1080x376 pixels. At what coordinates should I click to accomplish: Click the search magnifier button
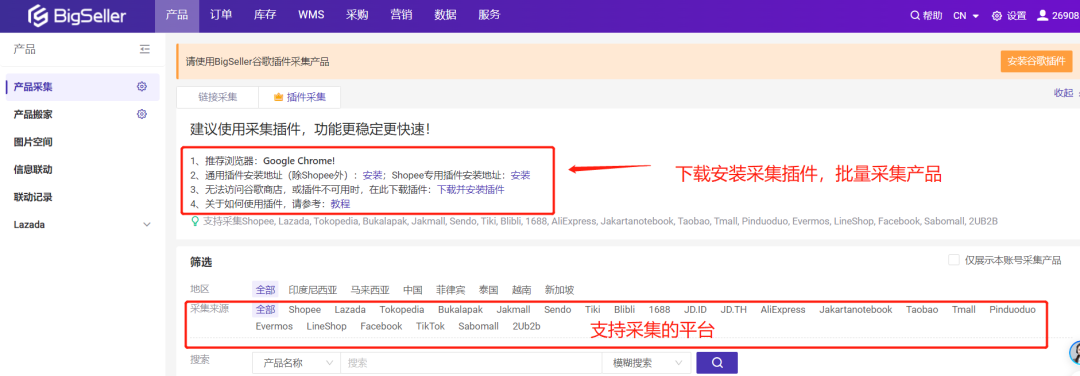pos(717,363)
